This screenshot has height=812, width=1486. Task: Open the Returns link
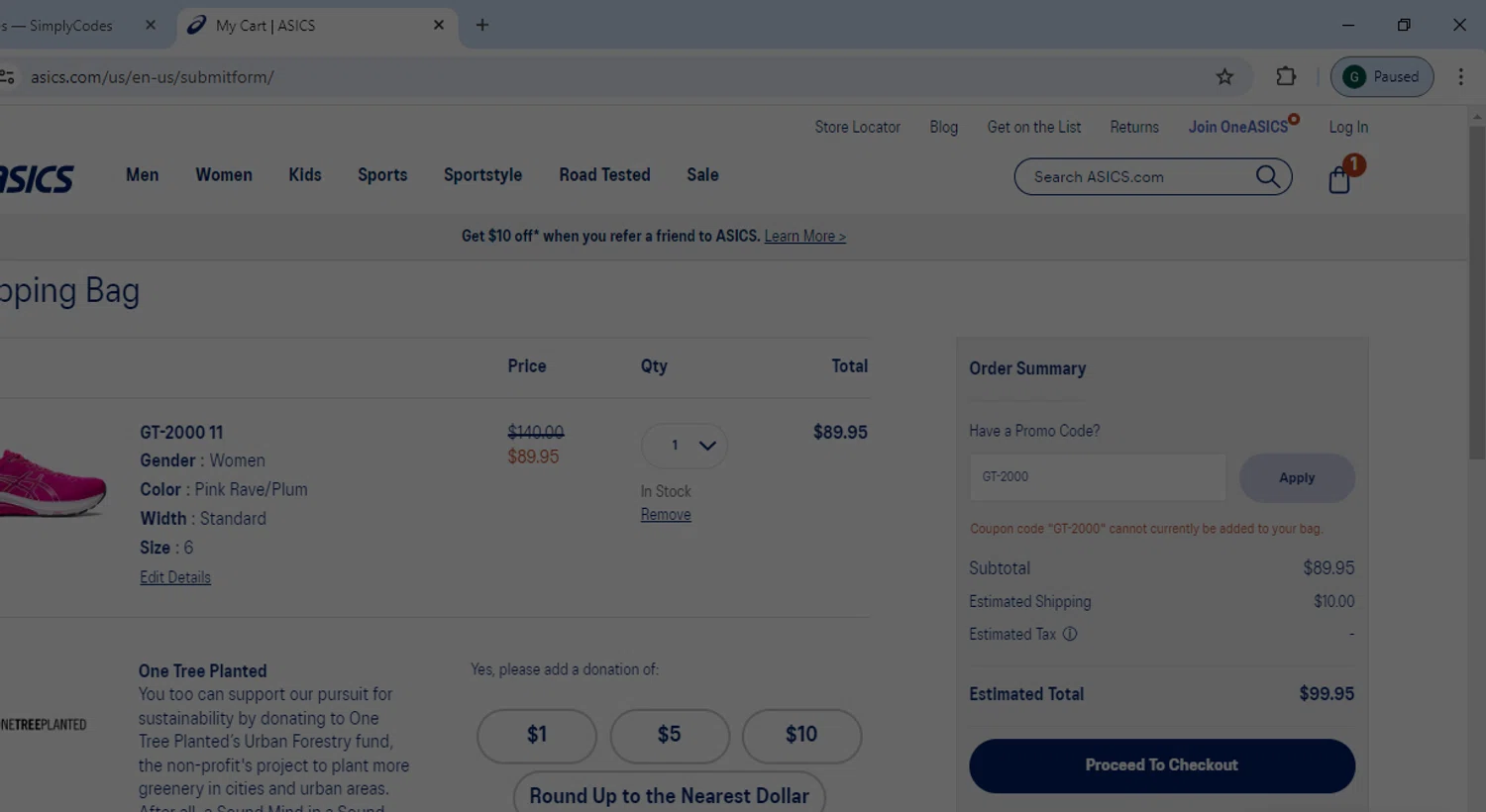1134,127
